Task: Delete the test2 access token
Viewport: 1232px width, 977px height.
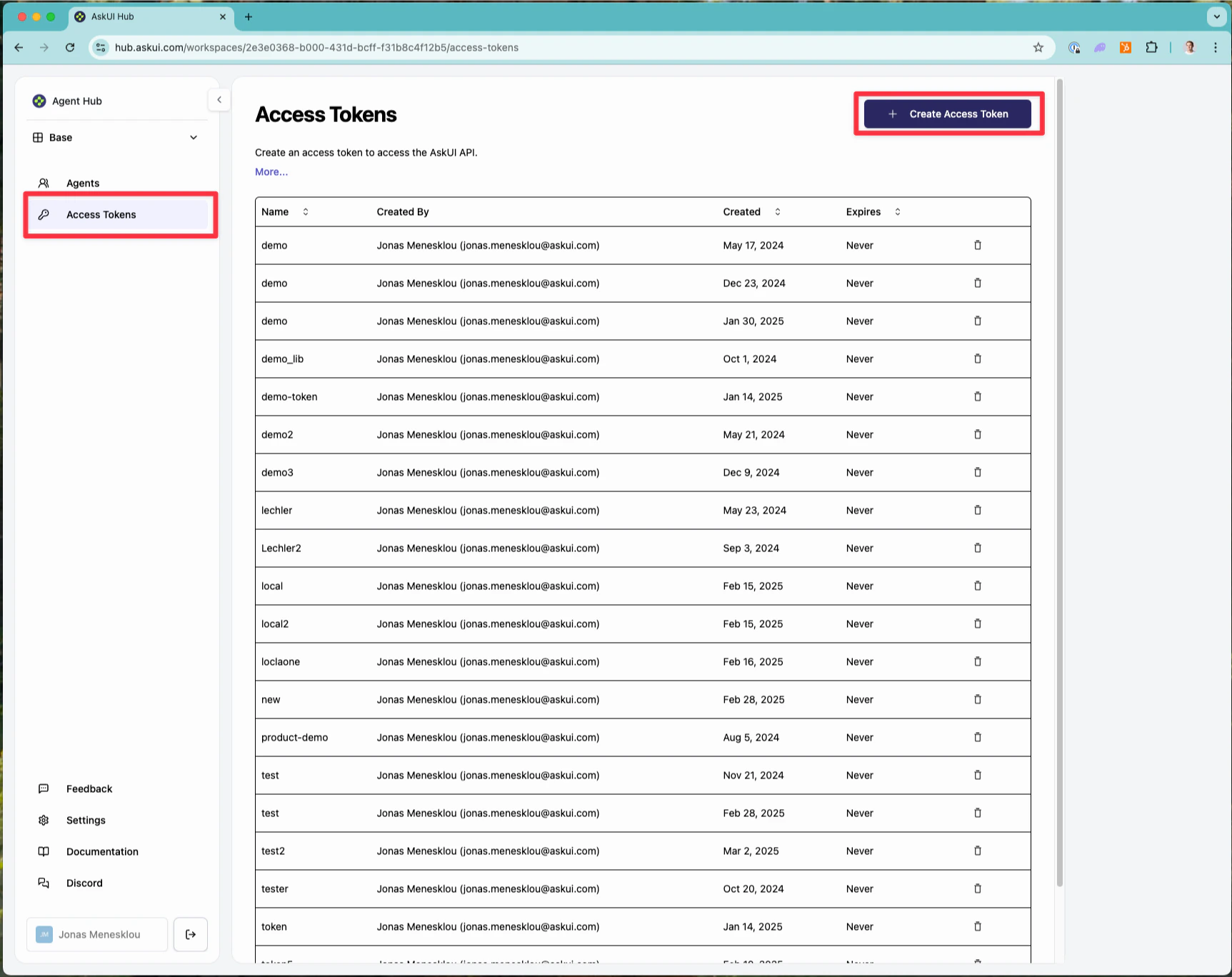Action: pyautogui.click(x=978, y=851)
